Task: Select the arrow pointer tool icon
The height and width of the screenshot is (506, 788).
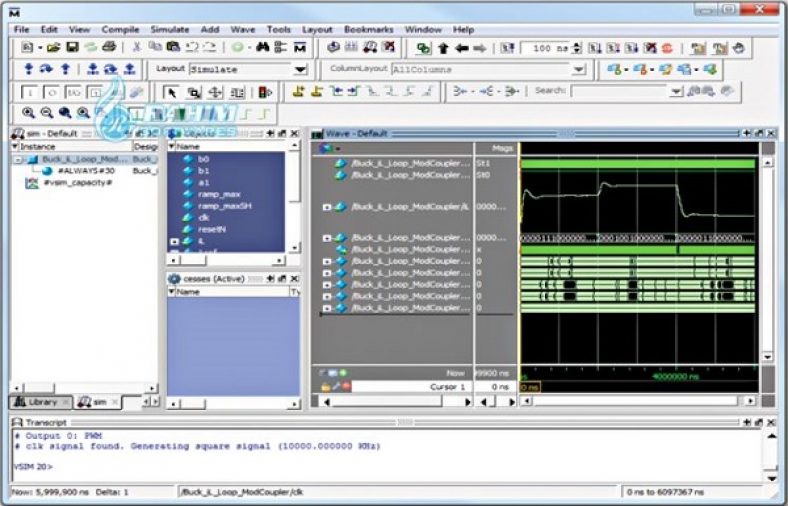Action: [170, 92]
